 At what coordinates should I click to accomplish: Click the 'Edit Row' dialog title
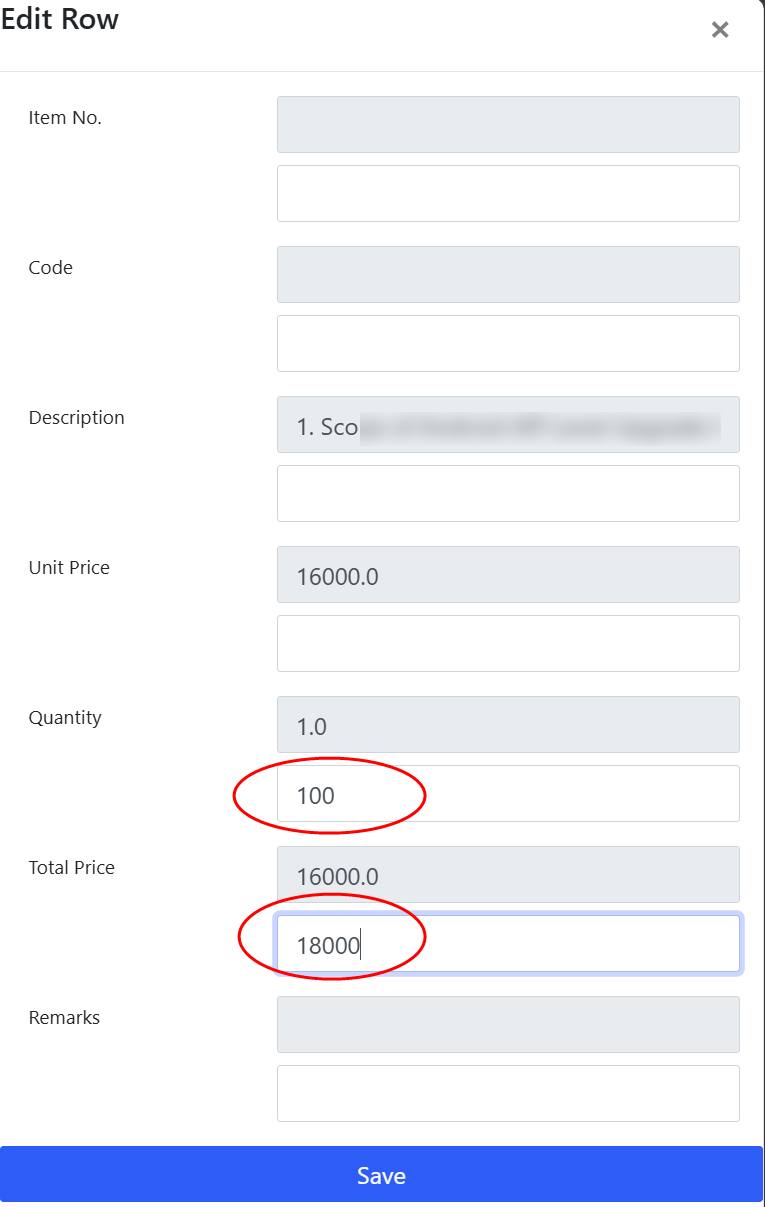(x=60, y=20)
